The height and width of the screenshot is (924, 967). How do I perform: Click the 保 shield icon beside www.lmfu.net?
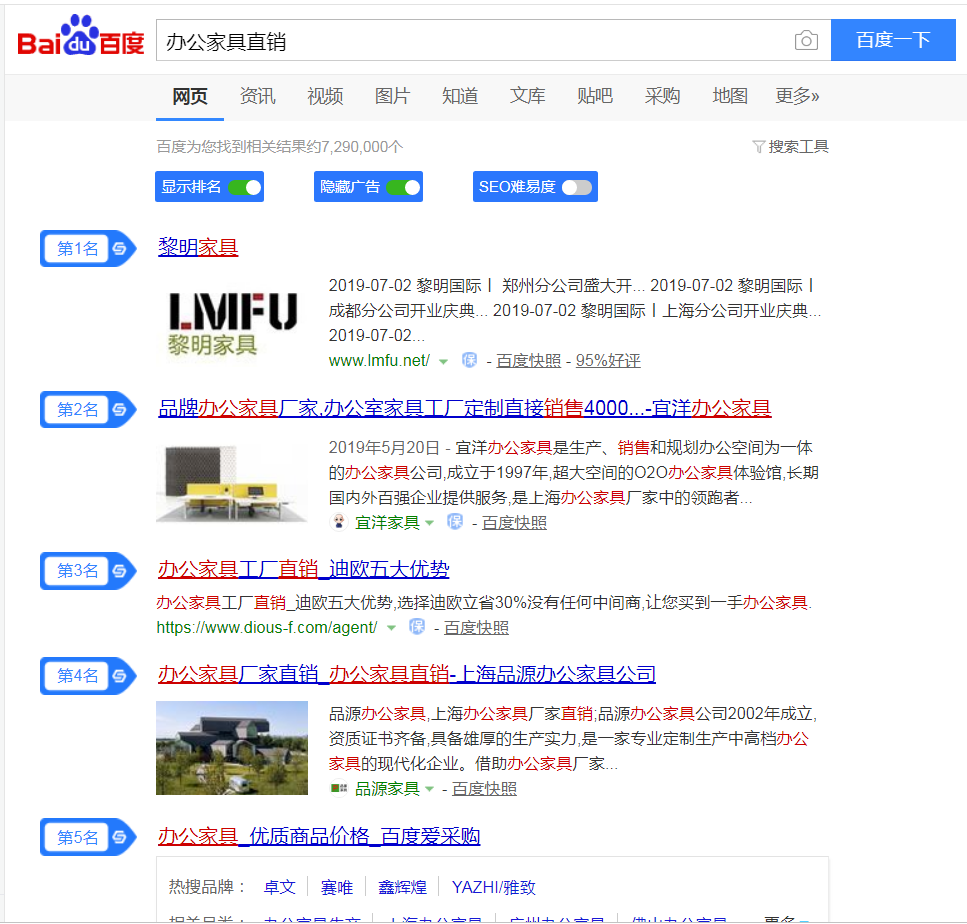(469, 360)
